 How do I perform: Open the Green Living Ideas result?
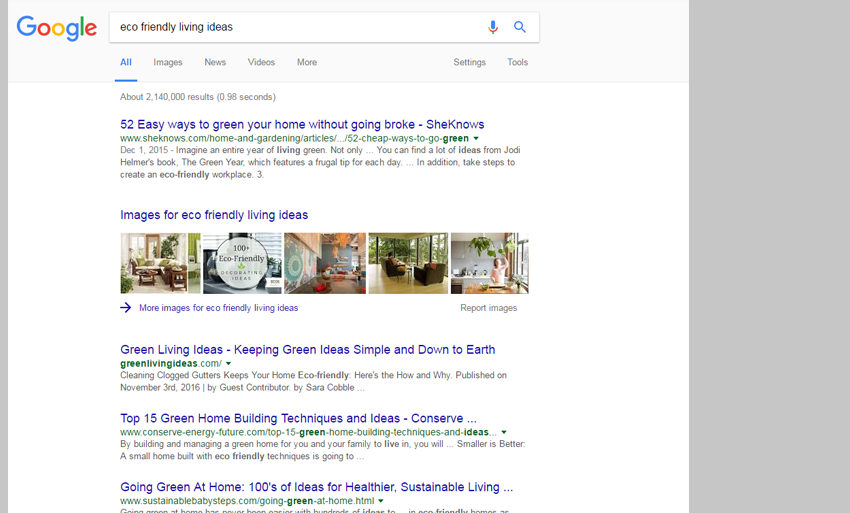(307, 350)
